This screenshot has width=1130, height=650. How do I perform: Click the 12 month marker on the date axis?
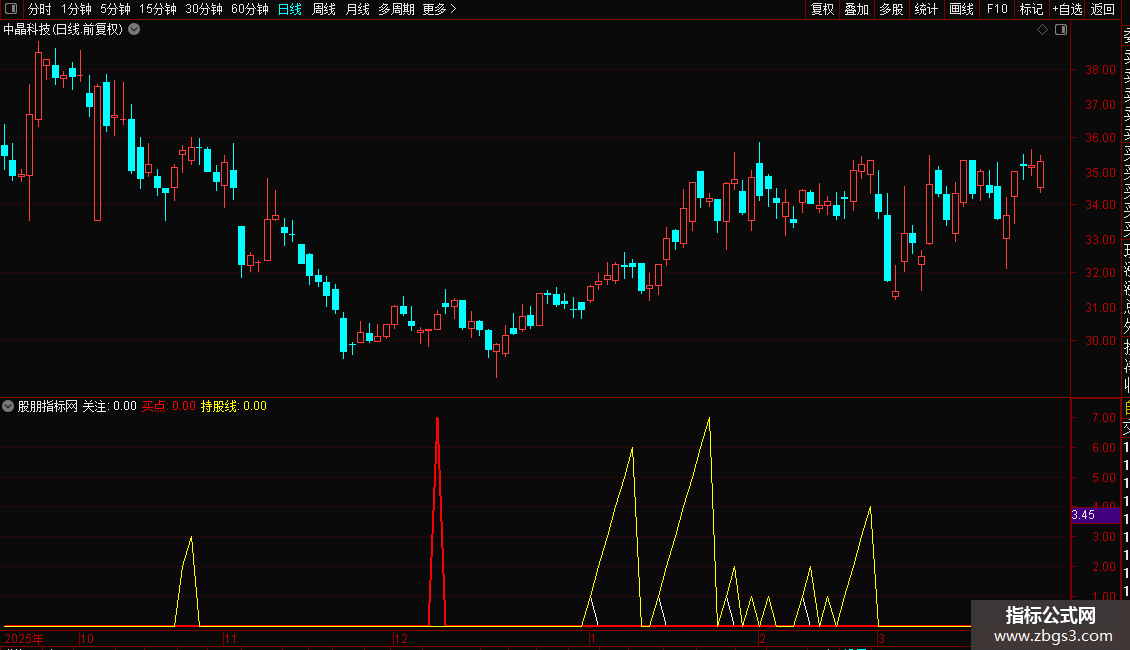click(401, 638)
